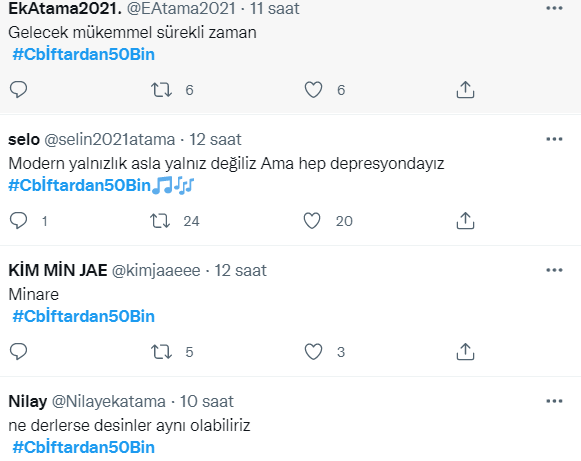Open more options for KİM MİN JAE tweet
This screenshot has height=461, width=581.
(x=554, y=270)
